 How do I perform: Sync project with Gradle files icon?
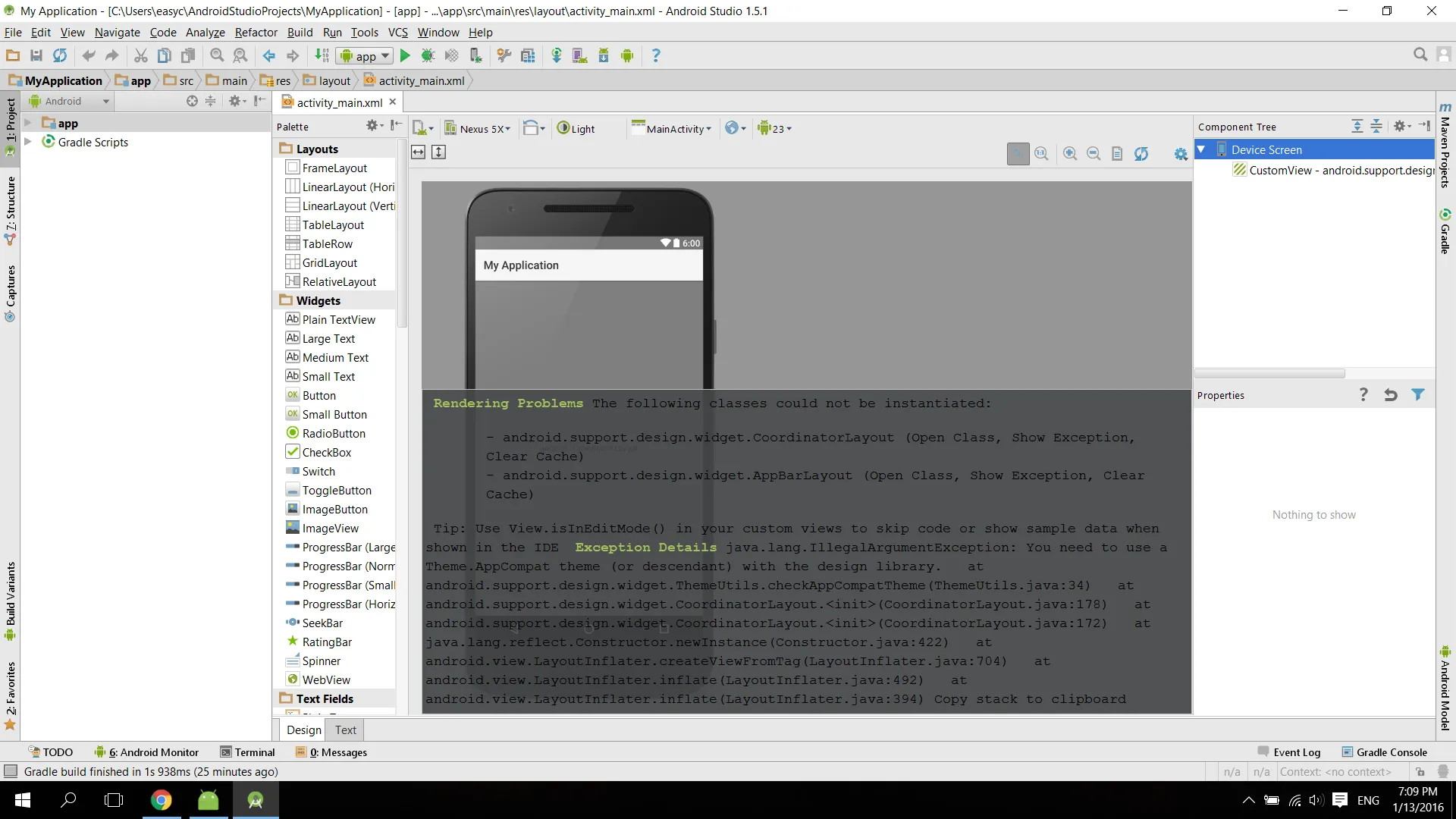pos(557,55)
